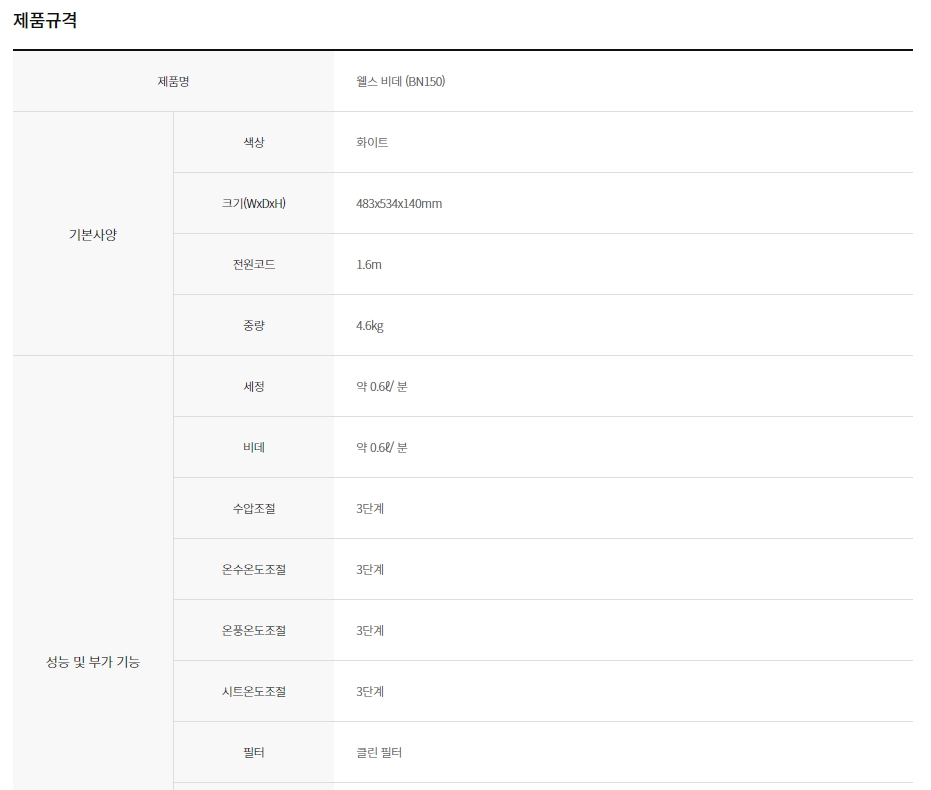Image resolution: width=931 pixels, height=790 pixels.
Task: Select the 4.6kg weight value
Action: pos(370,325)
